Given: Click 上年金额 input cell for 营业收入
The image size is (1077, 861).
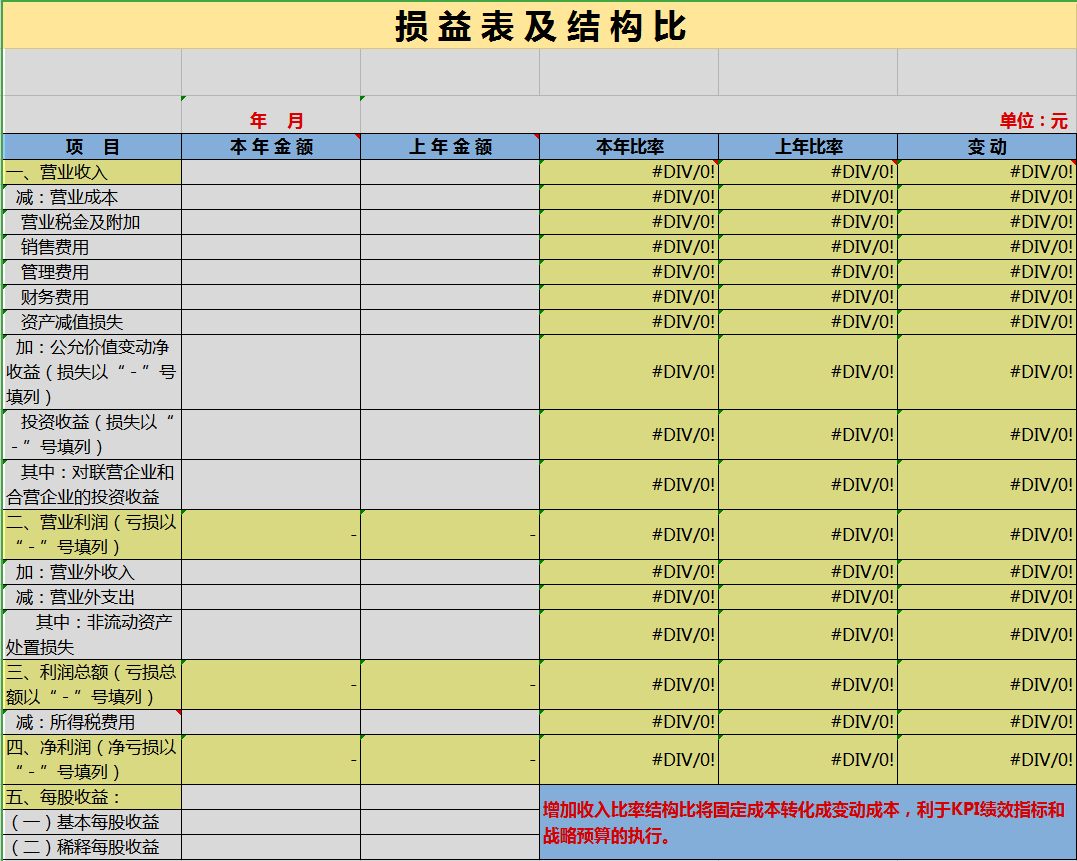Looking at the screenshot, I should [x=450, y=172].
